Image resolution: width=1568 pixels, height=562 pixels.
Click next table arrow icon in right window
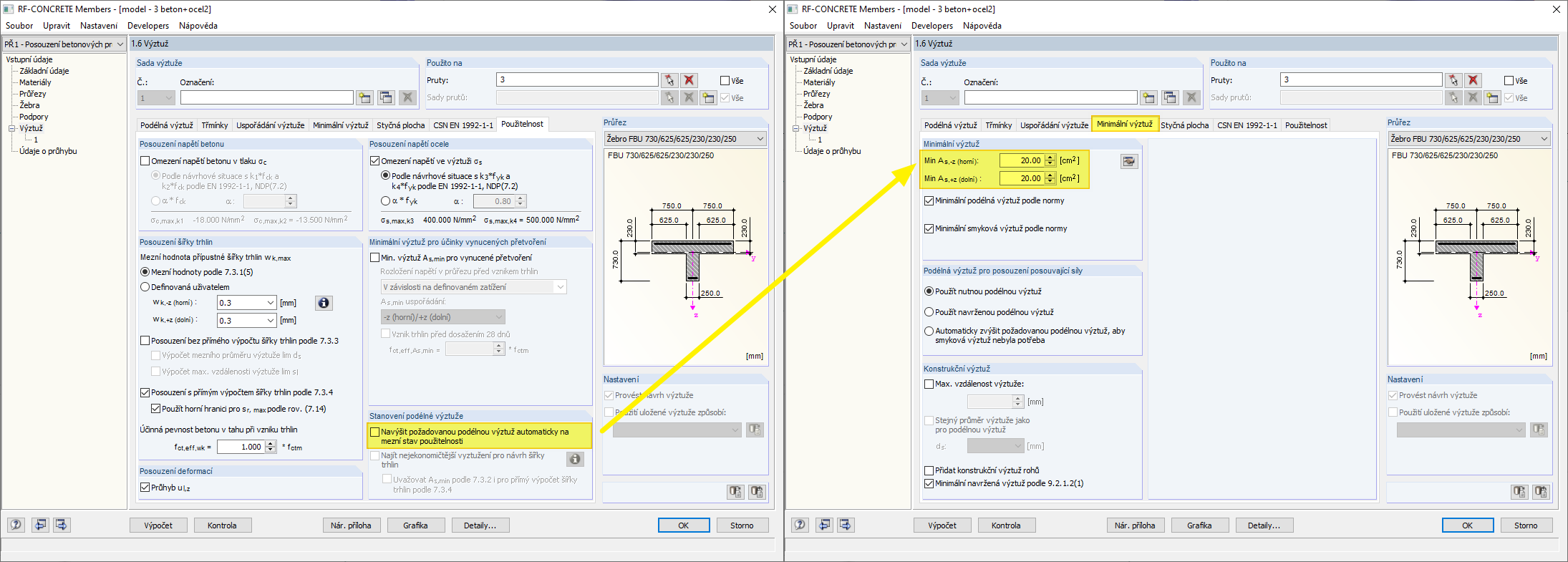(846, 525)
